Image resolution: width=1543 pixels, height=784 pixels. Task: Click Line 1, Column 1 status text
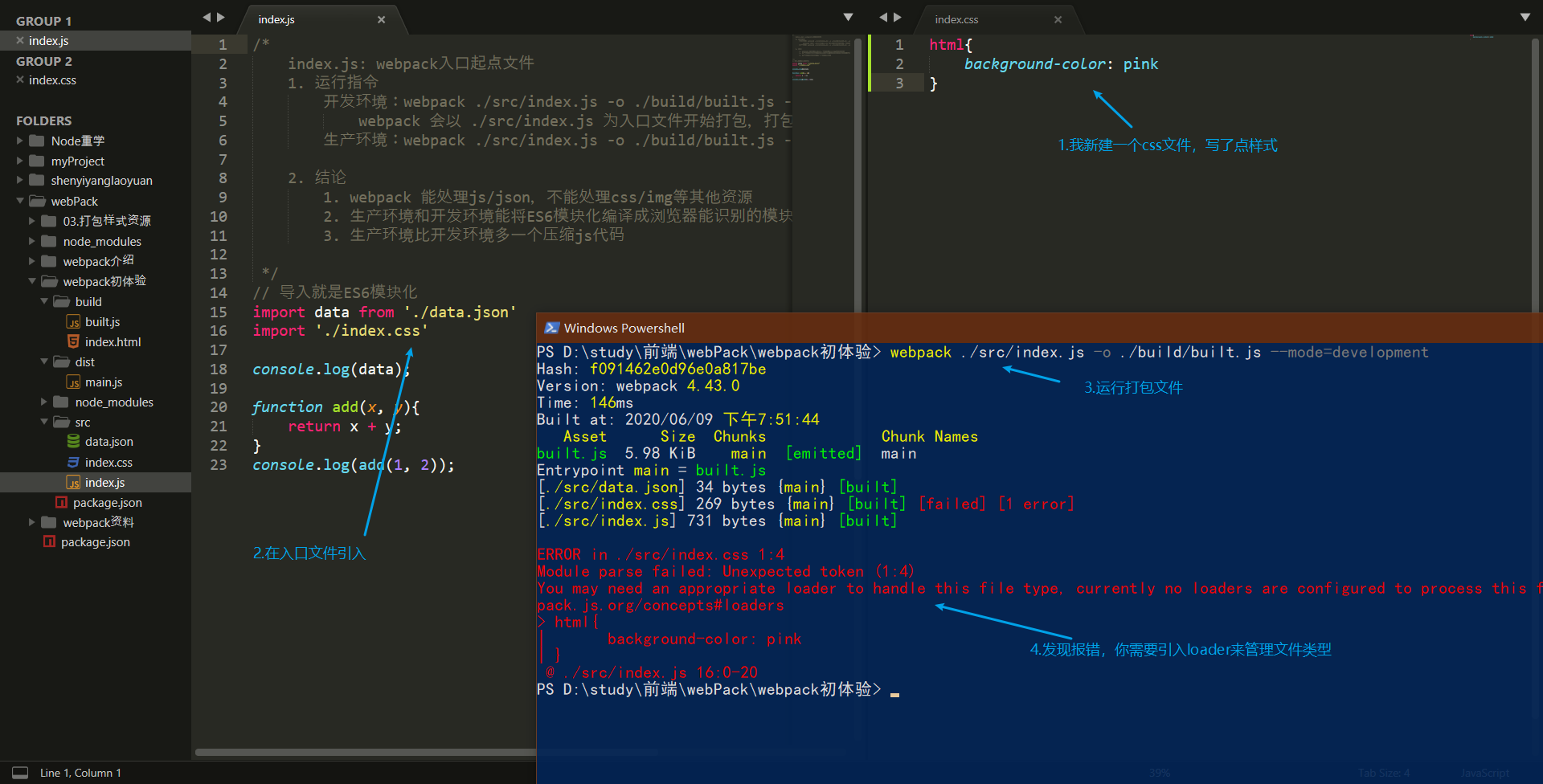pos(80,773)
